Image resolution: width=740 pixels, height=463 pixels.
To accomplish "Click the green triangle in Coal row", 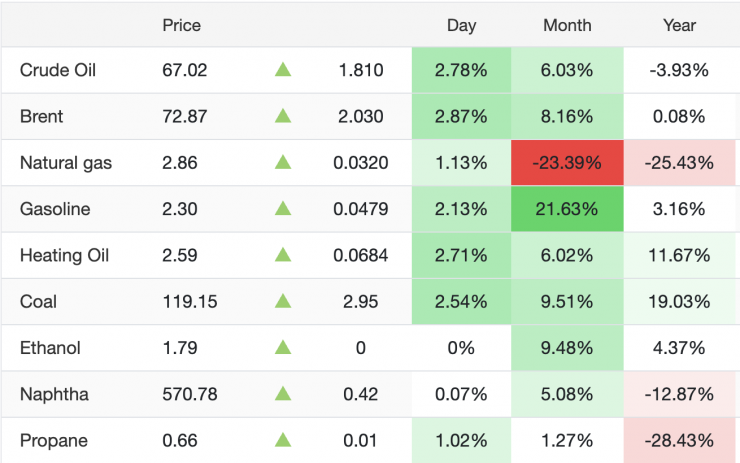I will pos(283,301).
